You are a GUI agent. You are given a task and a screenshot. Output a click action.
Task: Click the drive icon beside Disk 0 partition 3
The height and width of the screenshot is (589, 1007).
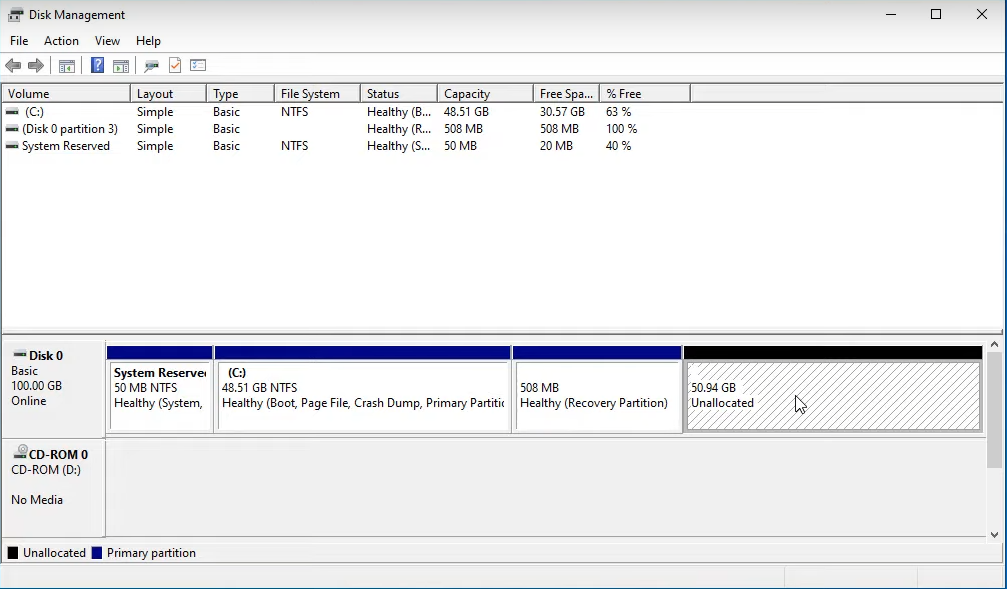coord(12,128)
